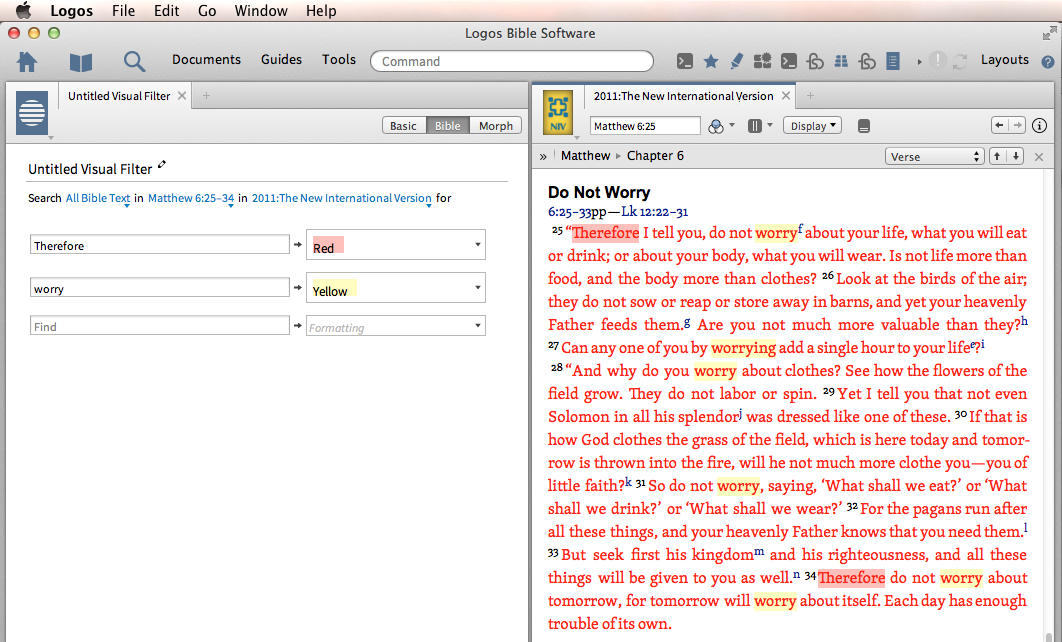Open the Tools menu
1062x642 pixels.
[x=339, y=60]
